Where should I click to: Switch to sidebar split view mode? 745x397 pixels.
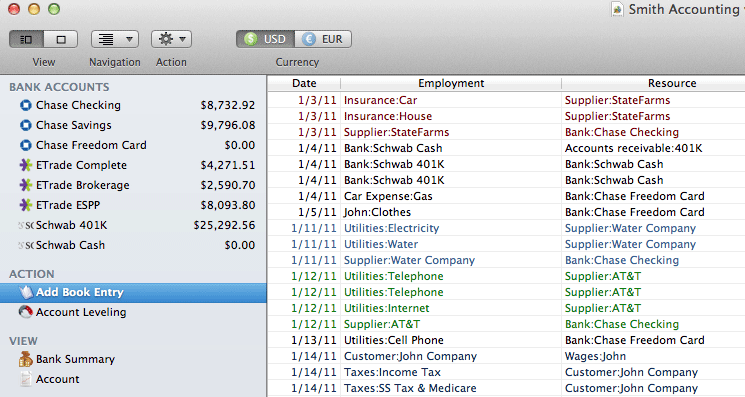tap(27, 39)
